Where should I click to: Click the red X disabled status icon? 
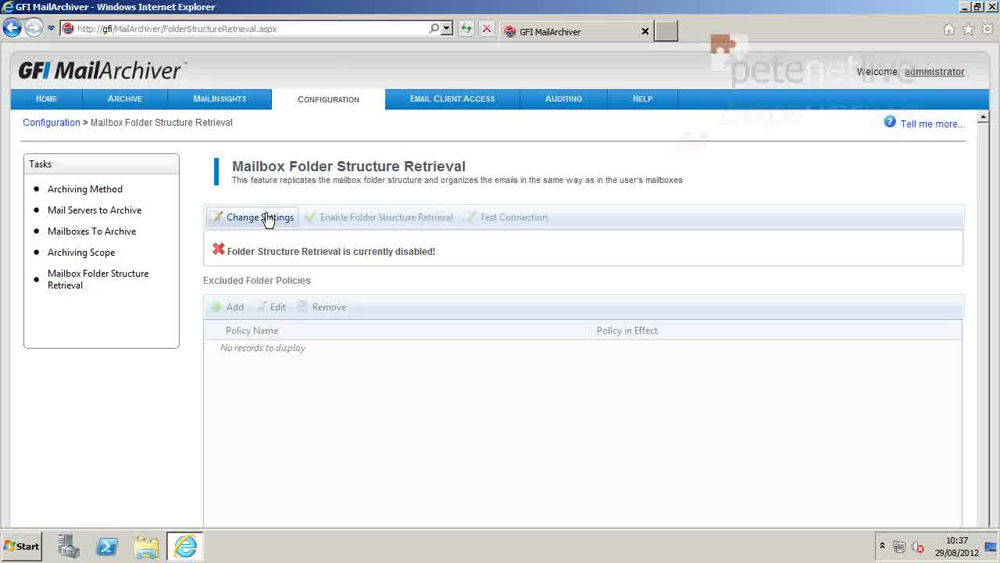click(218, 249)
